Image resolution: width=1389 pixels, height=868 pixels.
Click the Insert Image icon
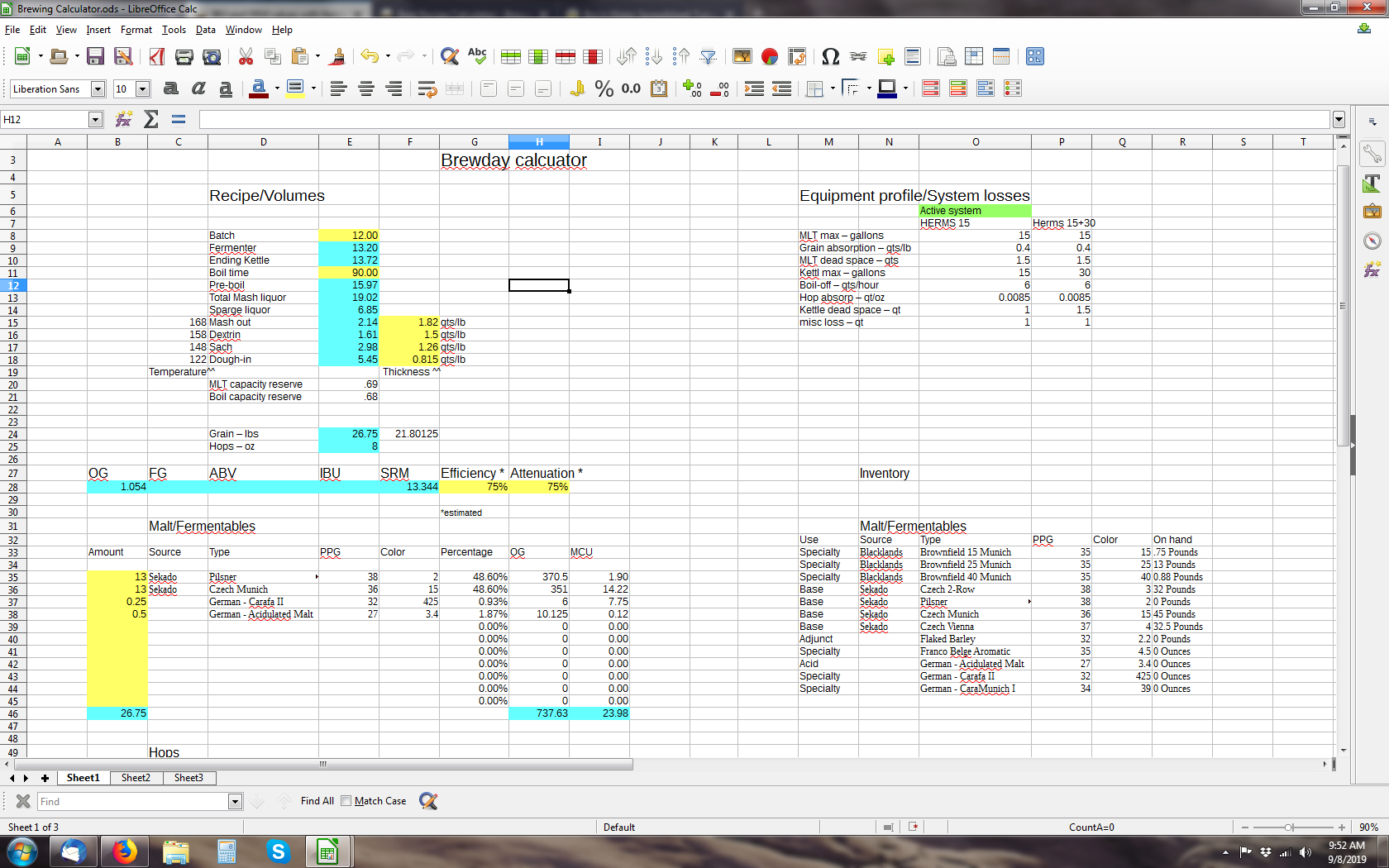tap(742, 56)
